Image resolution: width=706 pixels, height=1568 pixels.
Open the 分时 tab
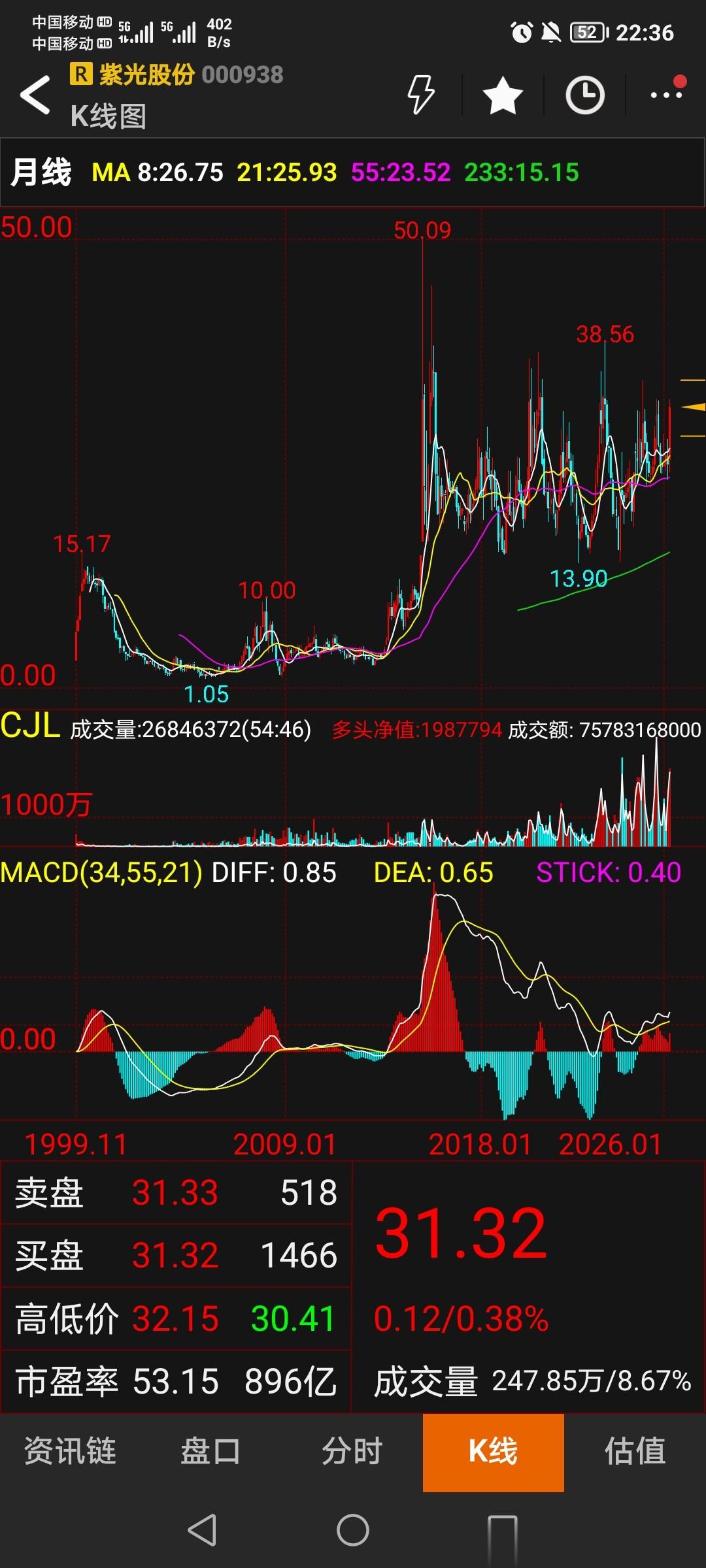point(352,1451)
